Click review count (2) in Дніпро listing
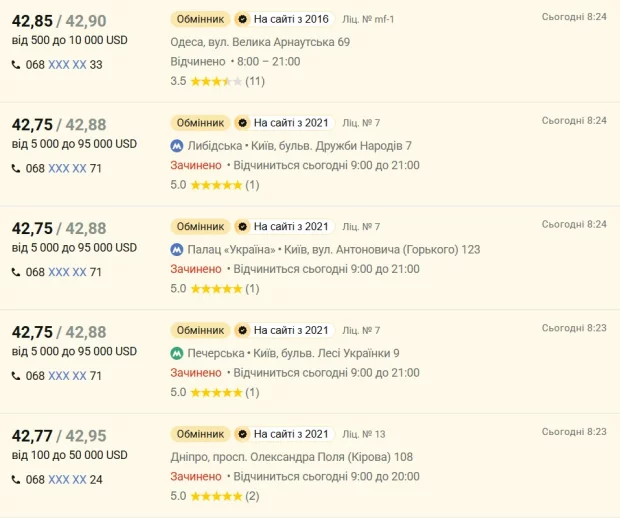This screenshot has height=518, width=620. tap(252, 496)
